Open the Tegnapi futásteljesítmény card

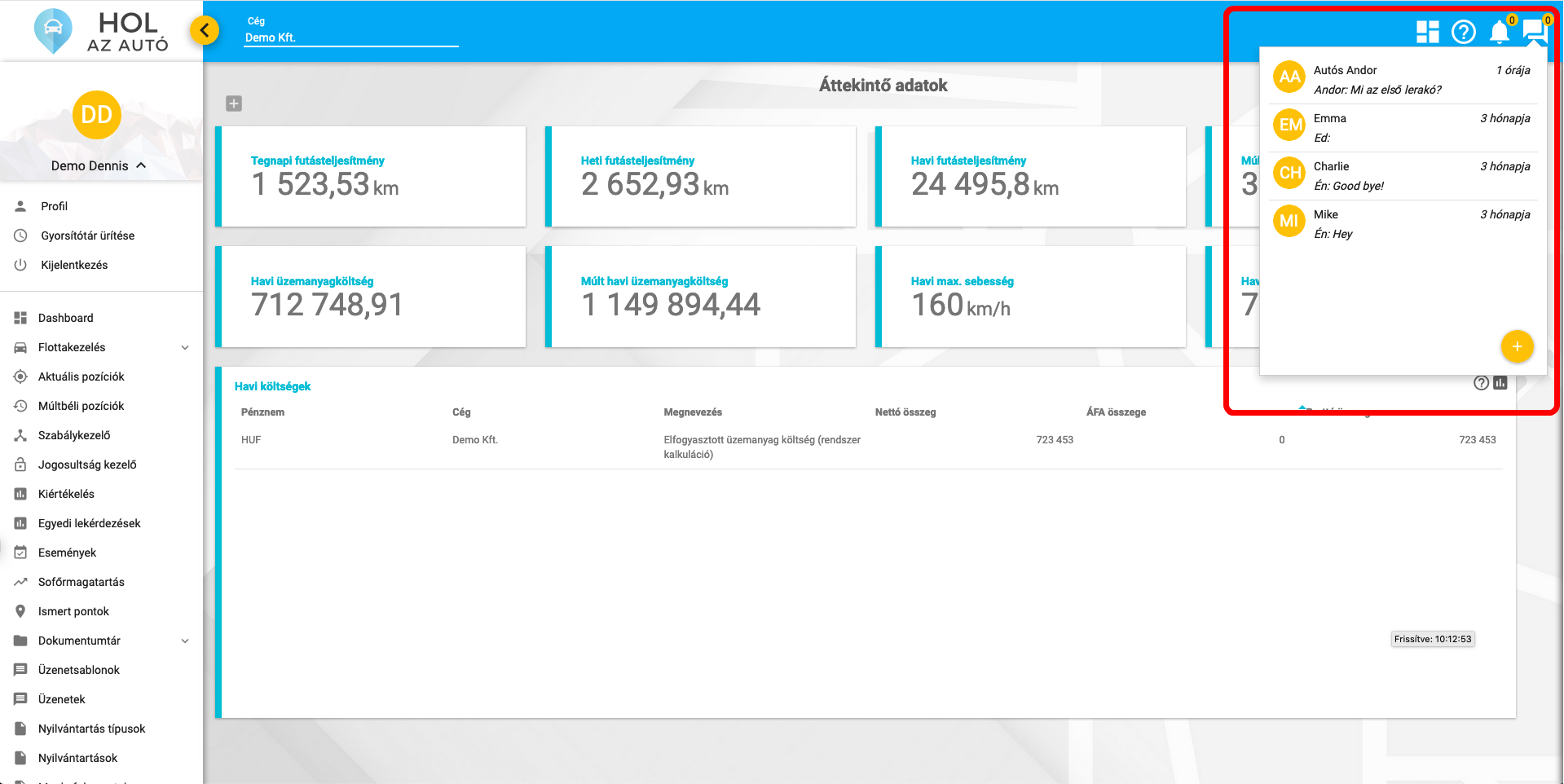click(372, 177)
